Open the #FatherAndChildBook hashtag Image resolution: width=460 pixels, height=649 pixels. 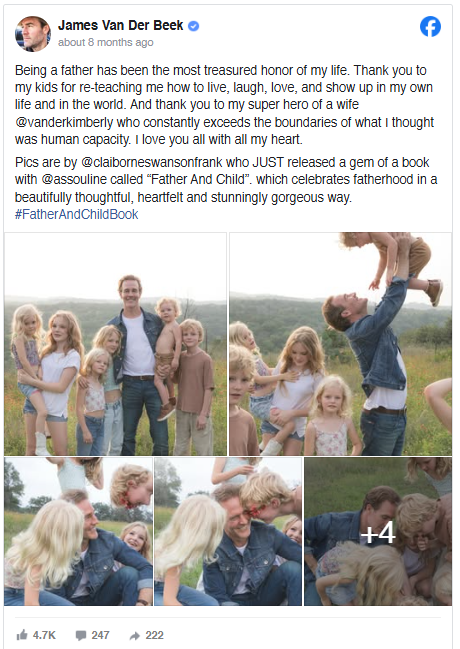(x=77, y=214)
